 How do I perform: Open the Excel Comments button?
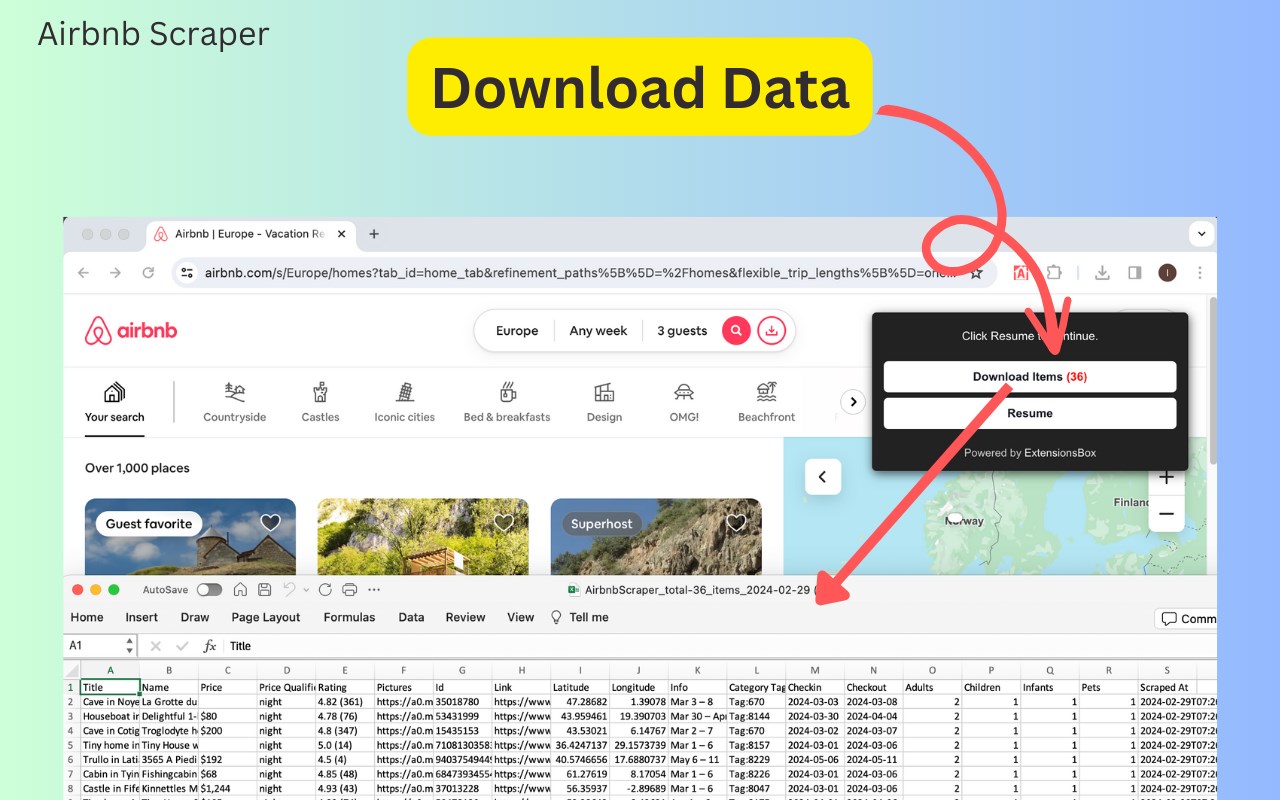[x=1186, y=619]
